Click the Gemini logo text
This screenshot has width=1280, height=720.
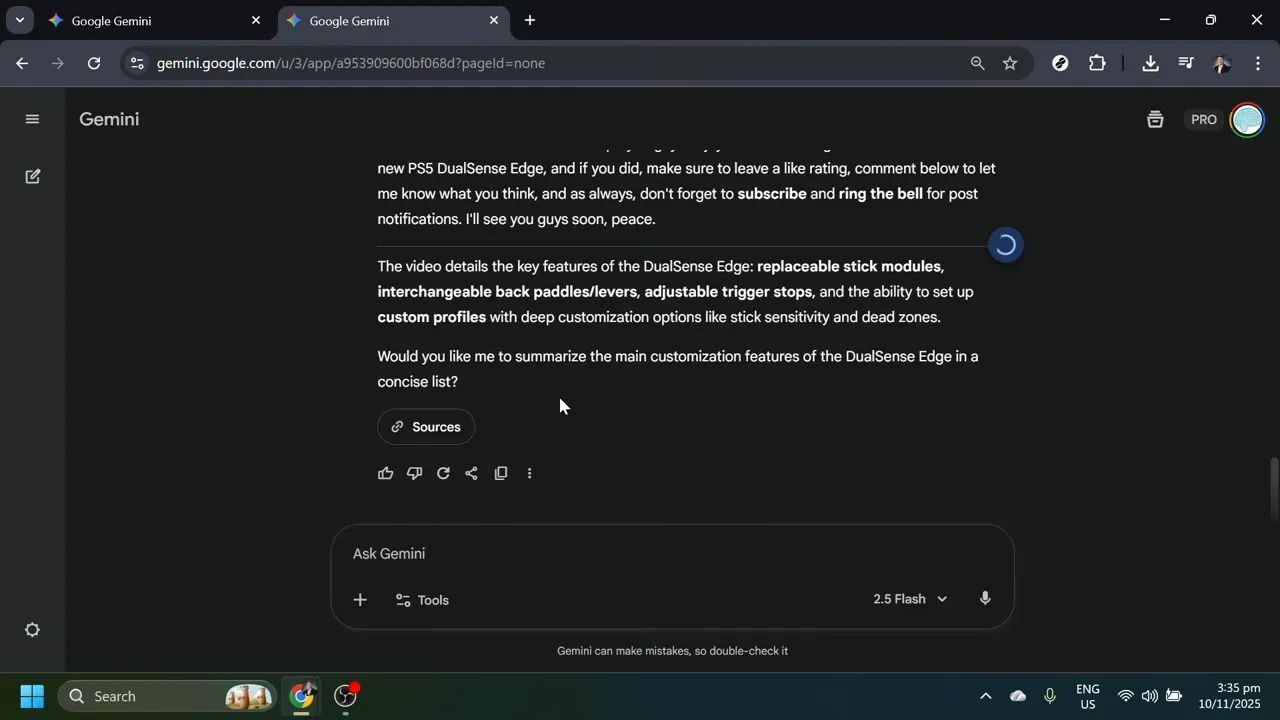(x=109, y=119)
